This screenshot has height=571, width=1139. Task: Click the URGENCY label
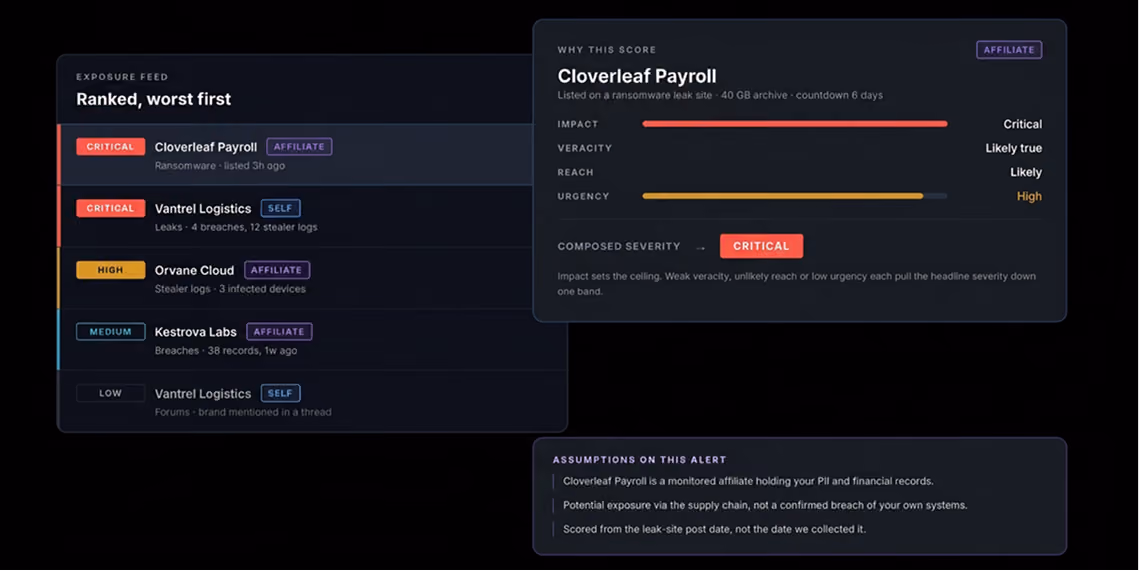(x=583, y=196)
